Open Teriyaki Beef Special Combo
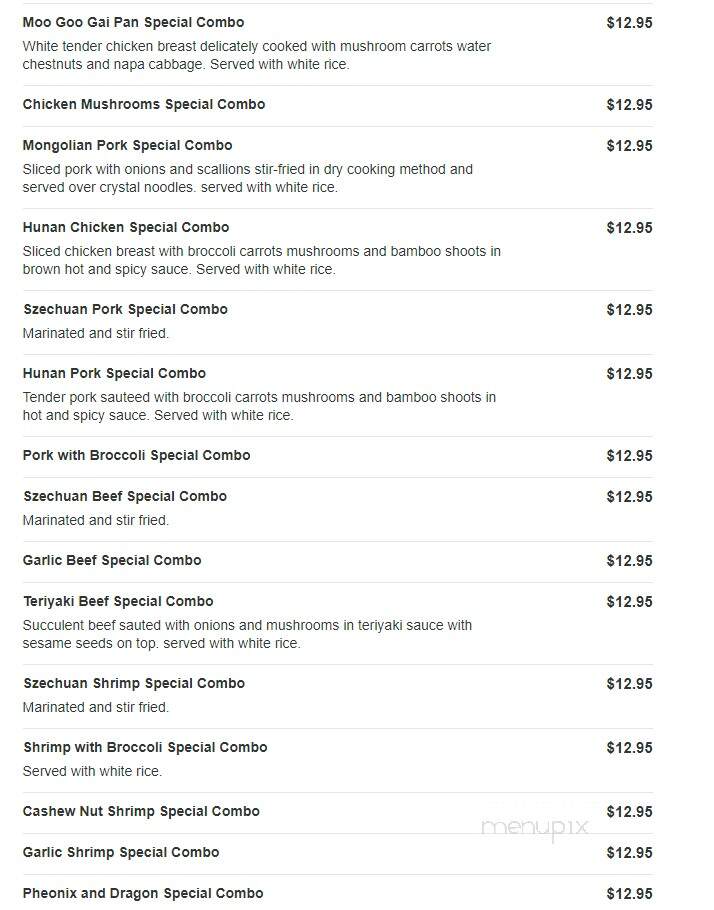The height and width of the screenshot is (910, 714). [x=118, y=601]
